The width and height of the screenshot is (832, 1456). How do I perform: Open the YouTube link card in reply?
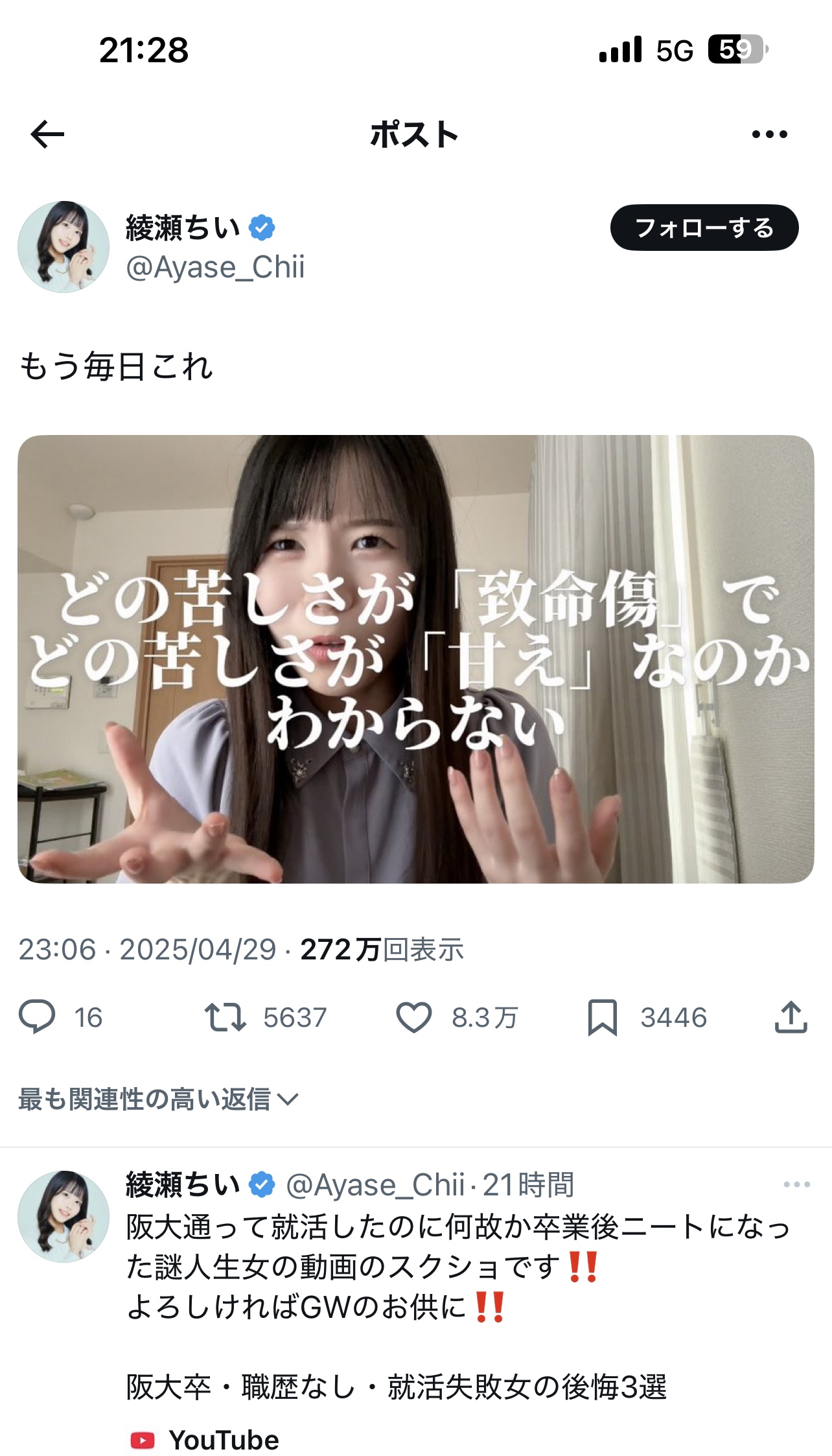[205, 1440]
